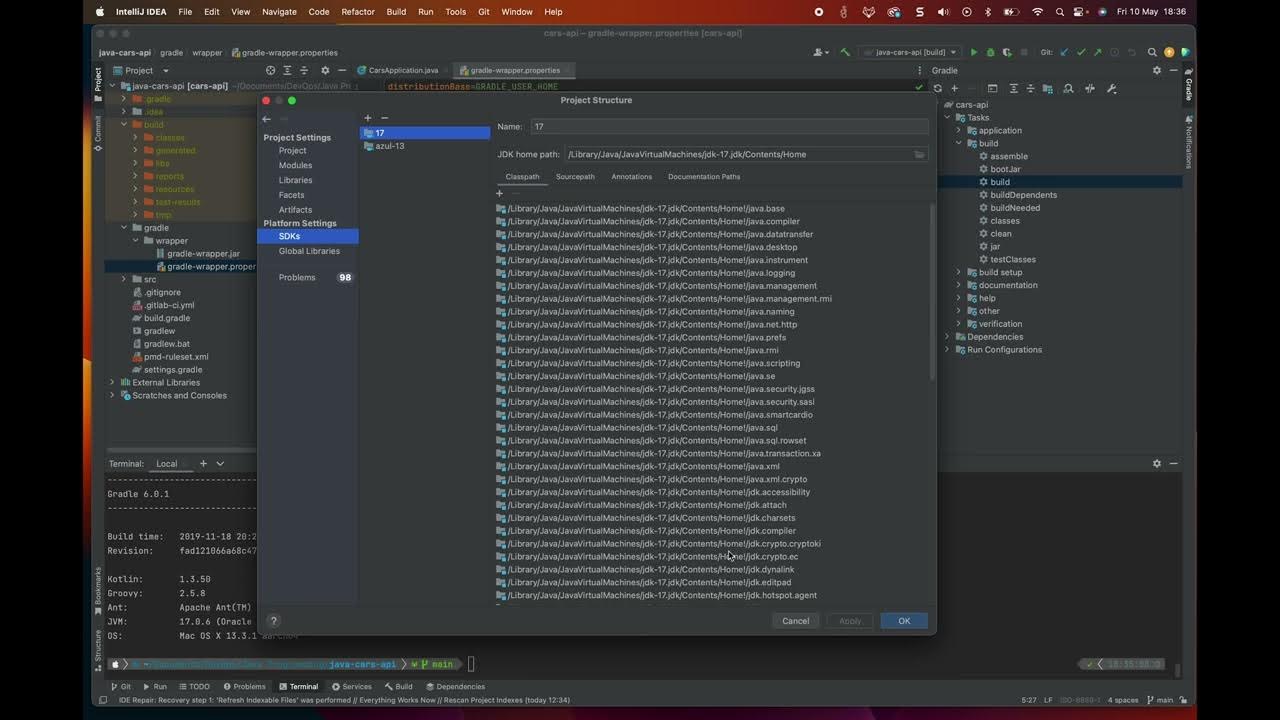Edit the SDK Name field
Screen dimensions: 1280x720
pyautogui.click(x=730, y=127)
